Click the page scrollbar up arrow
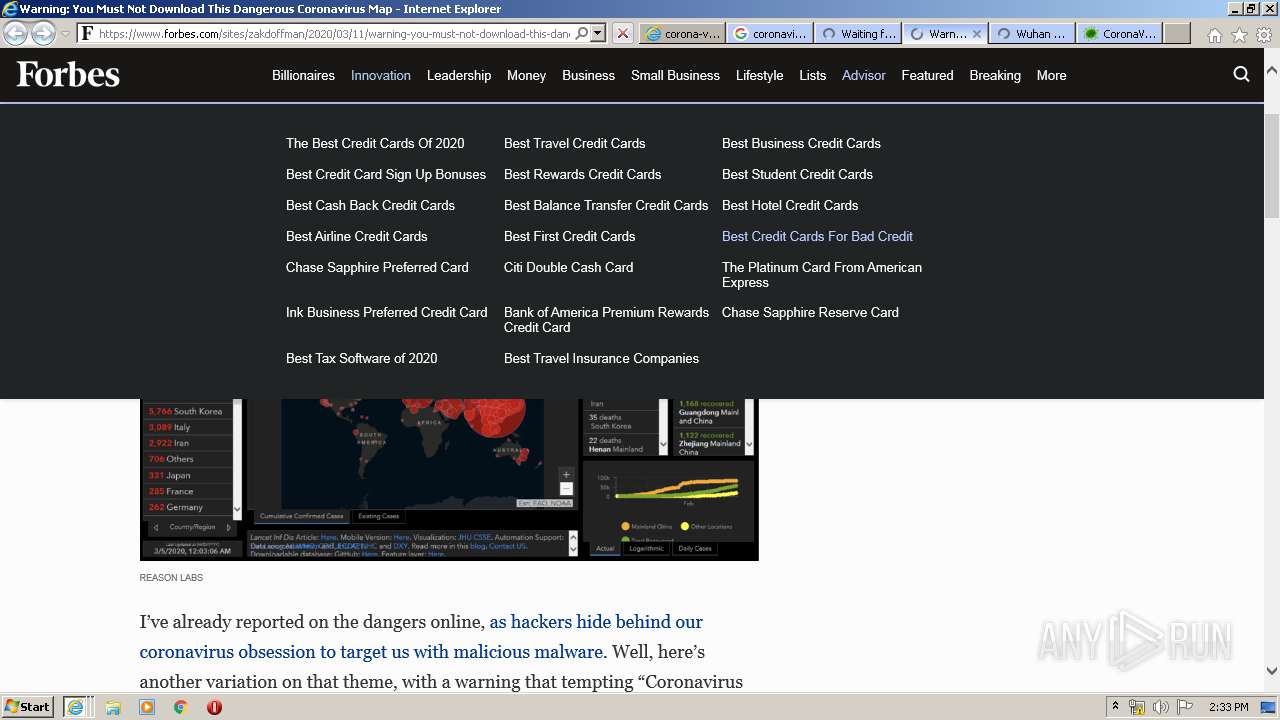The height and width of the screenshot is (720, 1280). [1272, 72]
